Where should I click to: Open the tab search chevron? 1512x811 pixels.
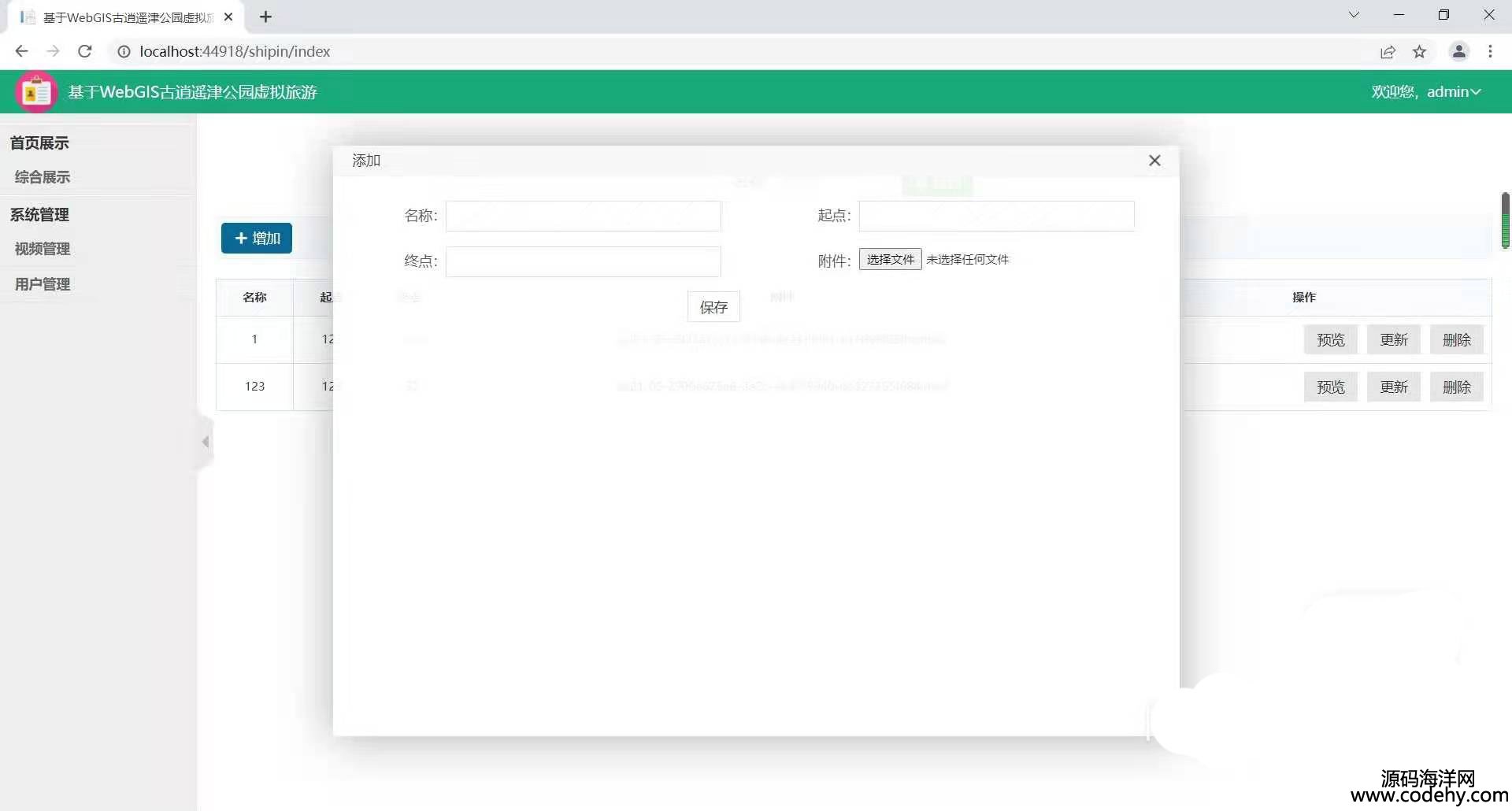pyautogui.click(x=1354, y=15)
